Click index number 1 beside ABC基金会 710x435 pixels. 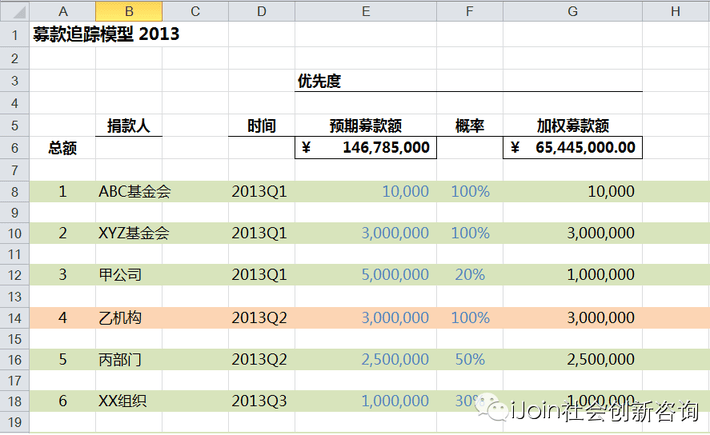point(62,191)
